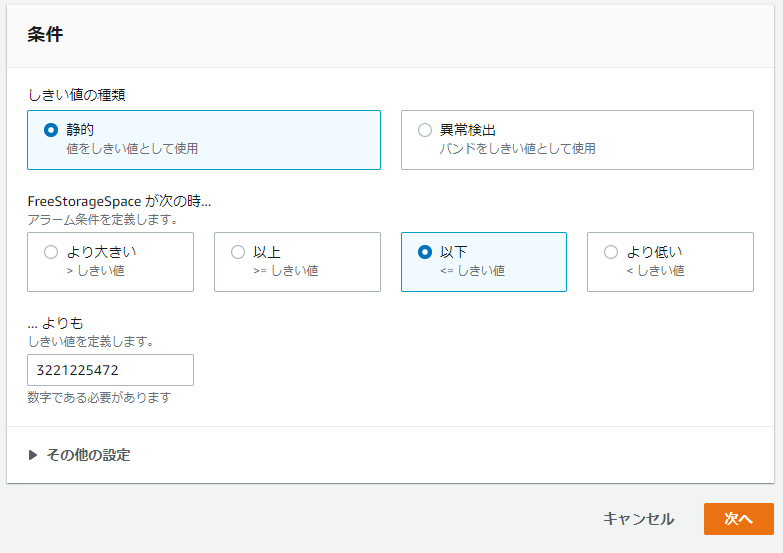783x553 pixels.
Task: Select the 以下 condition radio button
Action: coord(424,252)
